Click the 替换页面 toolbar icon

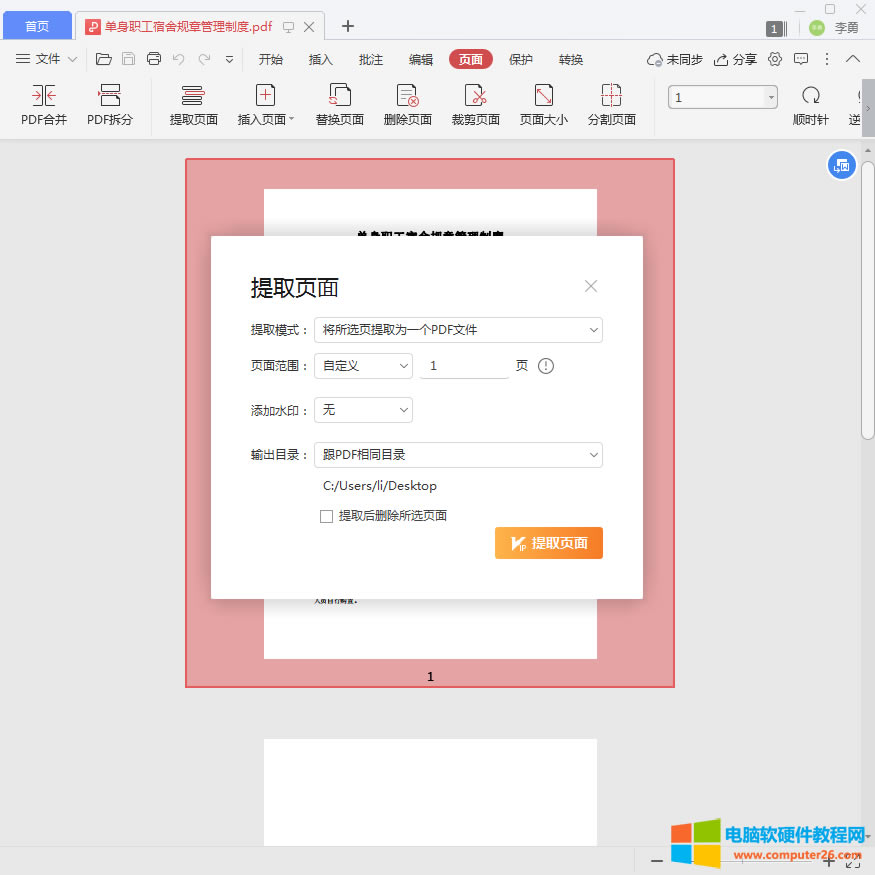(x=339, y=104)
